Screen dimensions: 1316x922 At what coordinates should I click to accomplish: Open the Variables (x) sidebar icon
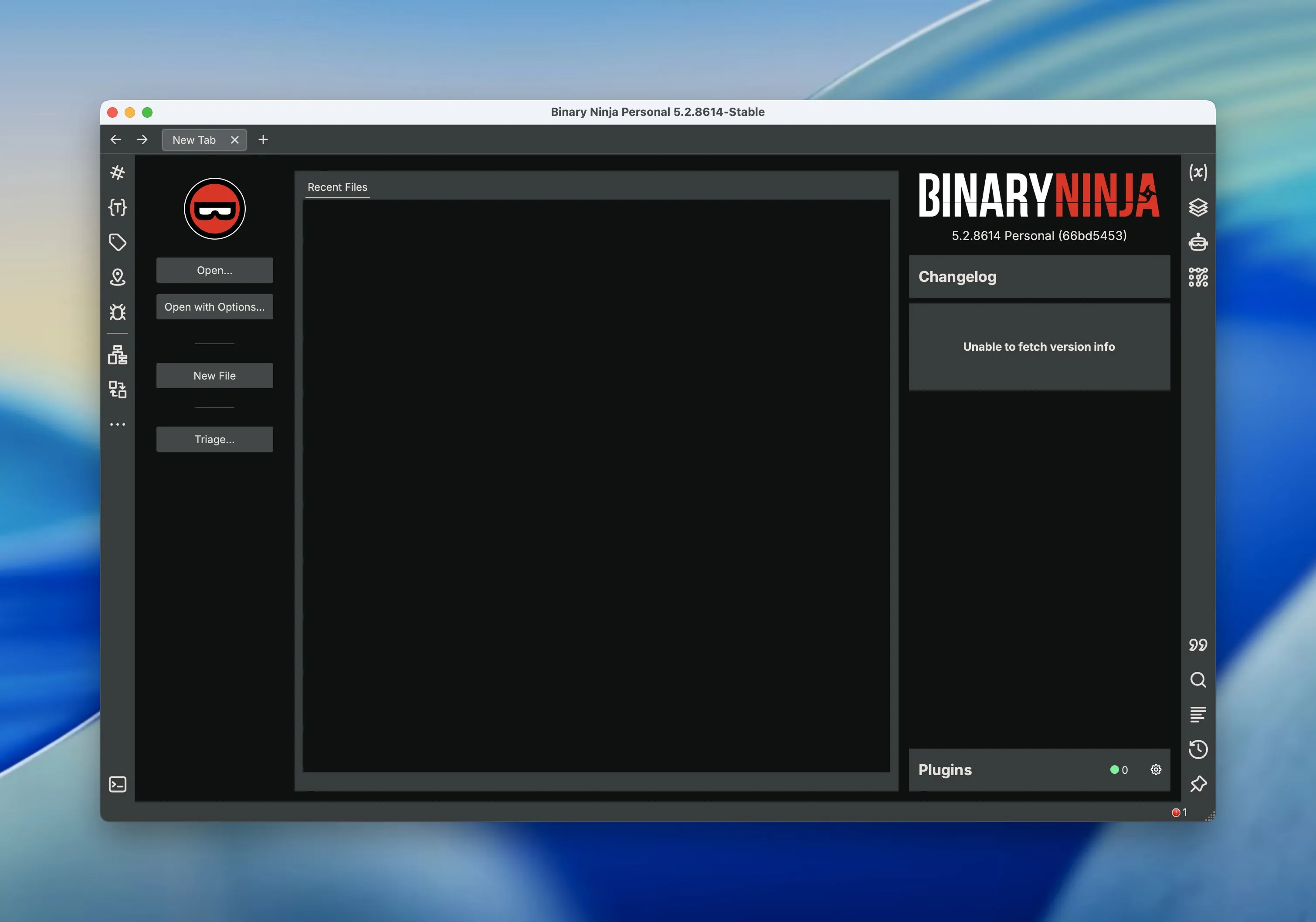tap(1198, 173)
